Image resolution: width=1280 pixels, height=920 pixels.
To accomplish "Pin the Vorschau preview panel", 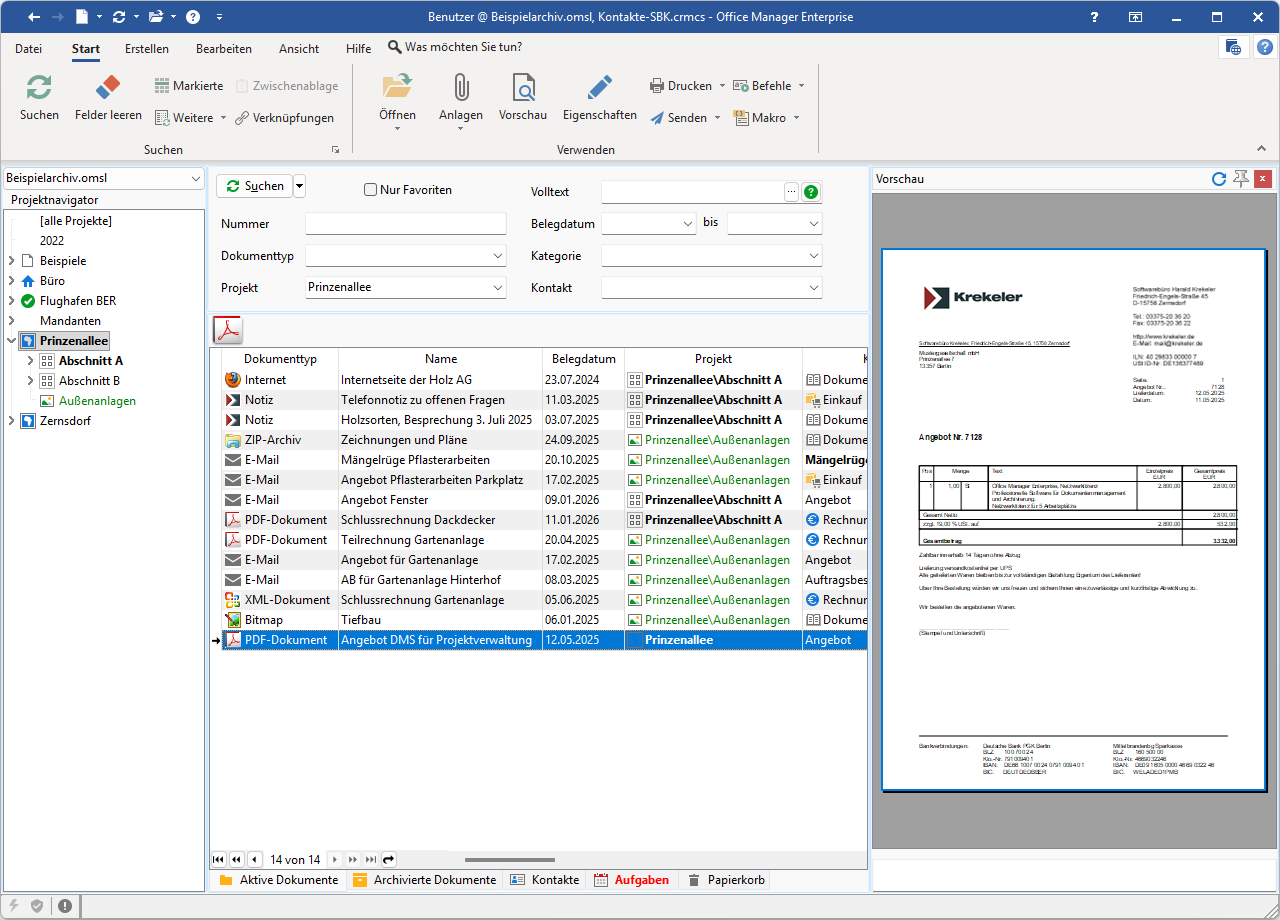I will coord(1241,179).
